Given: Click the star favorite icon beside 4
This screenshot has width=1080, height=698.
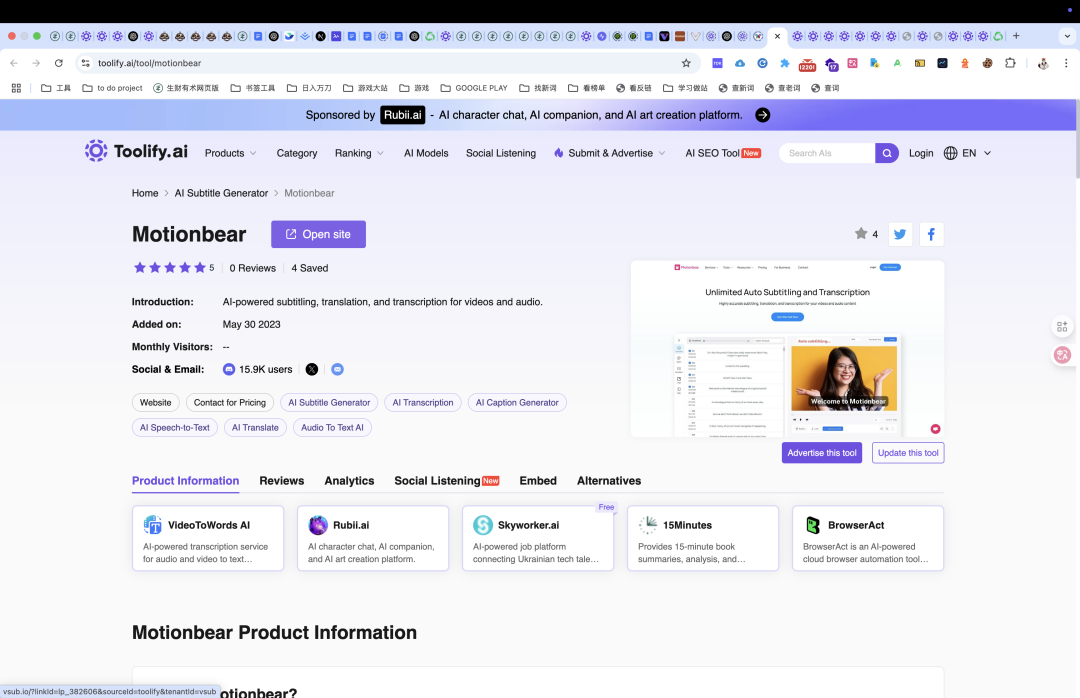Looking at the screenshot, I should [861, 234].
